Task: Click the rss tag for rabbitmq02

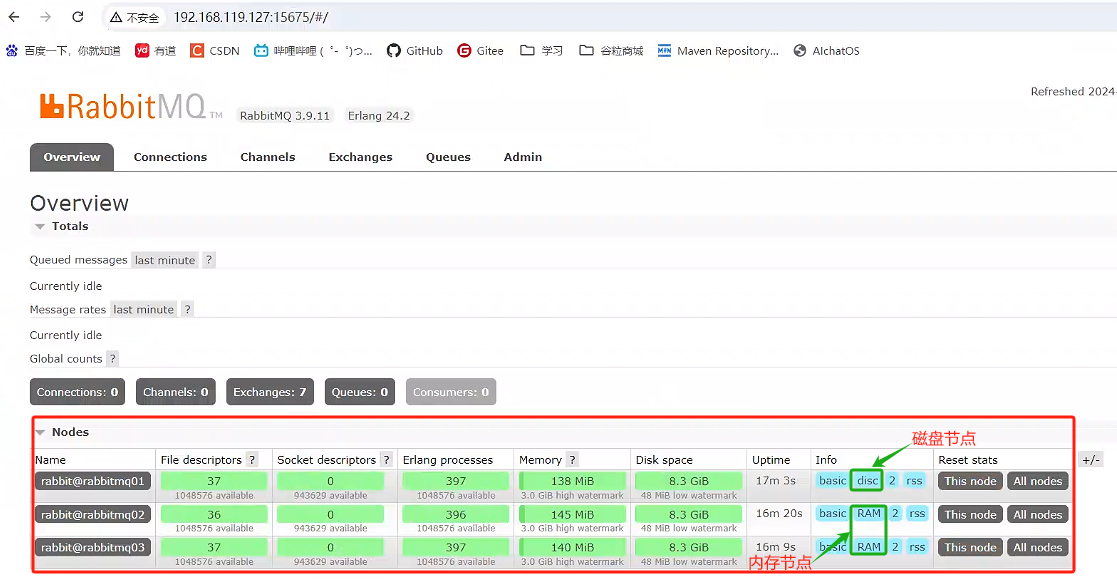Action: click(x=917, y=513)
